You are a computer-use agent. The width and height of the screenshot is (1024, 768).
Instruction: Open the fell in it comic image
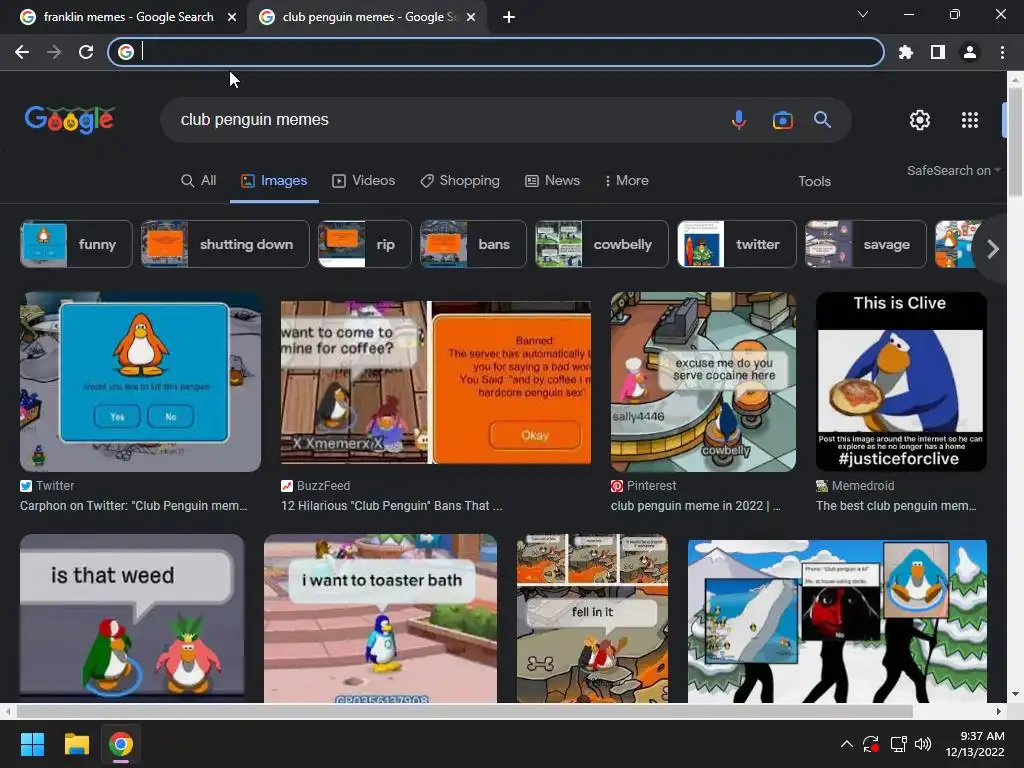click(592, 618)
